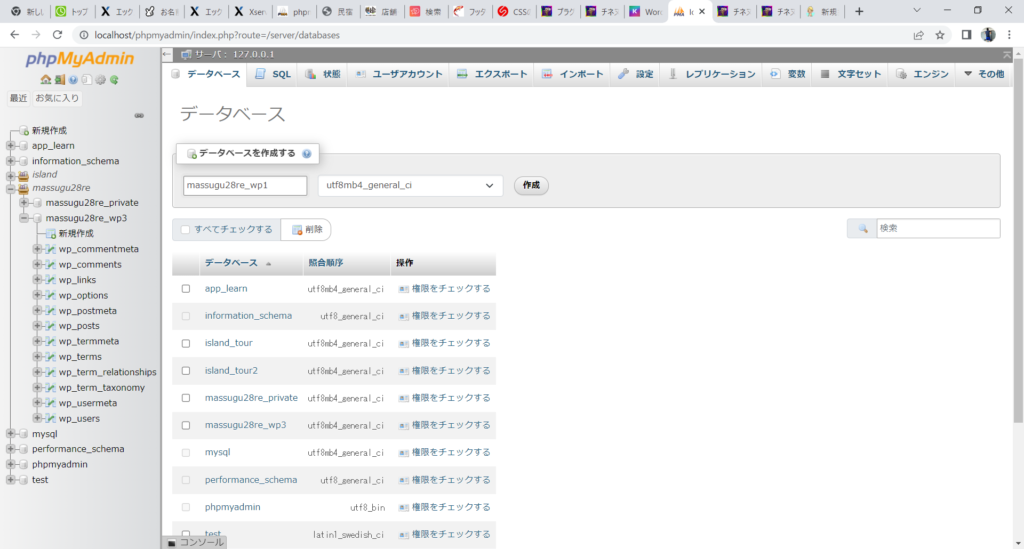Image resolution: width=1024 pixels, height=549 pixels.
Task: Check the massugu28re_private database checkbox
Action: pos(186,398)
